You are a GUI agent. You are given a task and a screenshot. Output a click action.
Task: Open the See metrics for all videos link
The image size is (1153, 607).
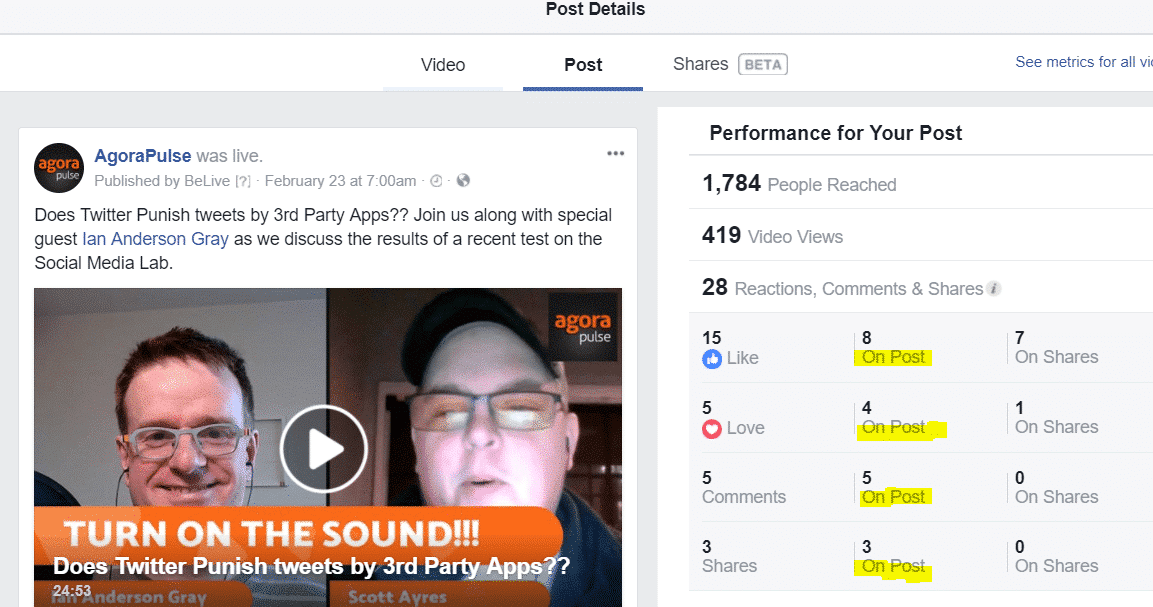coord(1084,62)
